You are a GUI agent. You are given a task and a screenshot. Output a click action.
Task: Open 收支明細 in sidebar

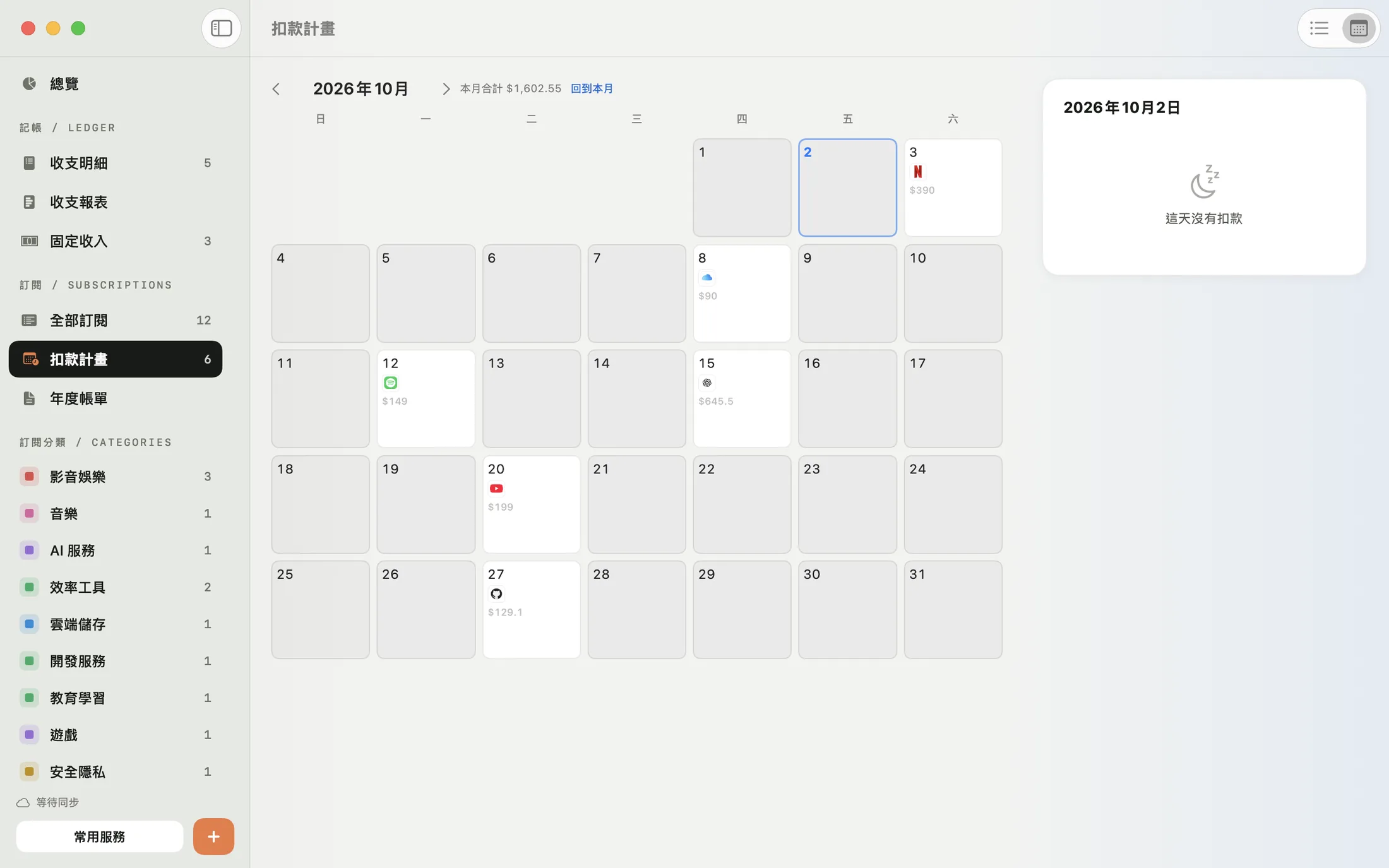click(x=116, y=163)
